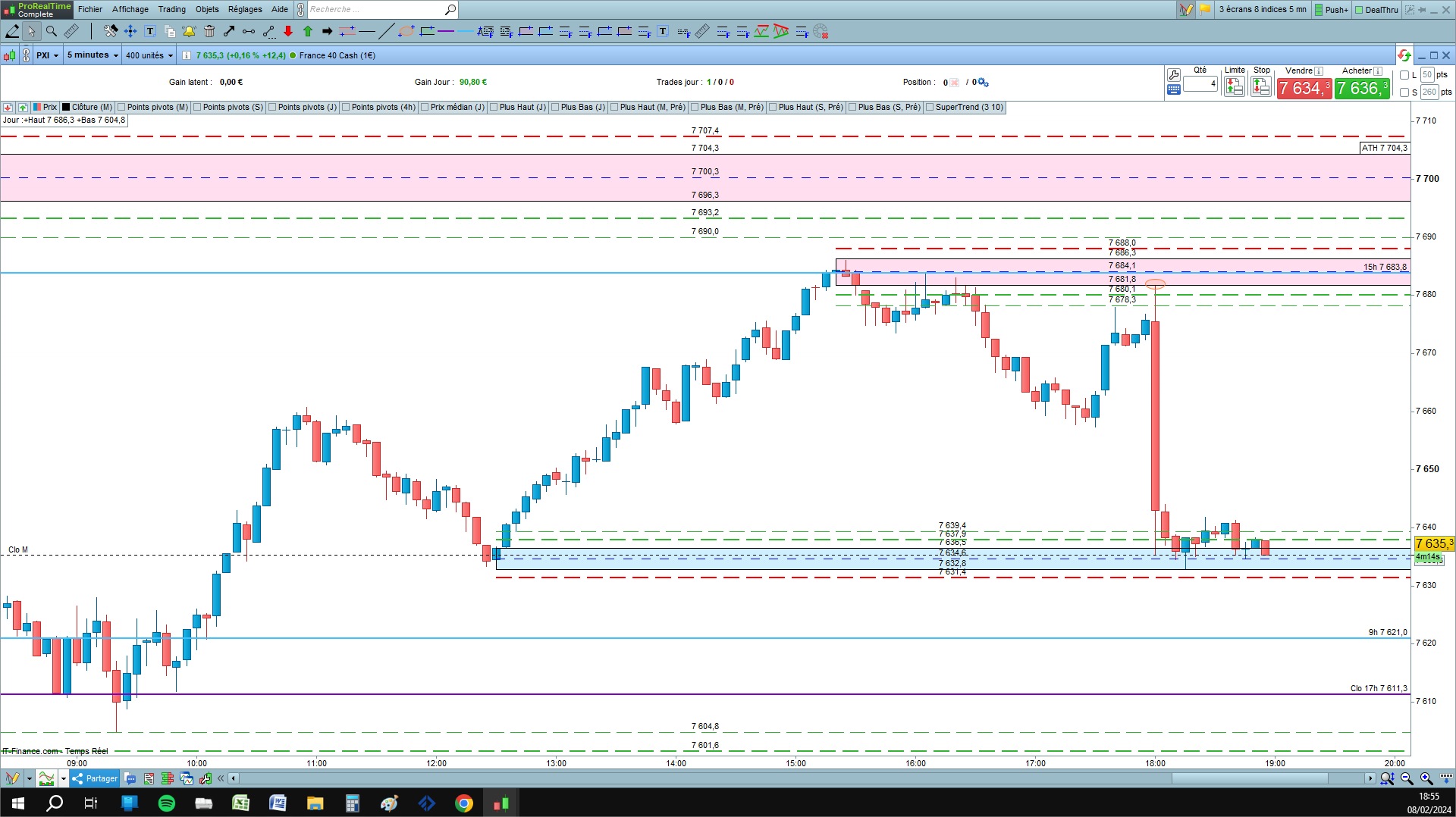Enable Points pivots (J) checkbox
Viewport: 1456px width, 817px height.
tap(272, 108)
